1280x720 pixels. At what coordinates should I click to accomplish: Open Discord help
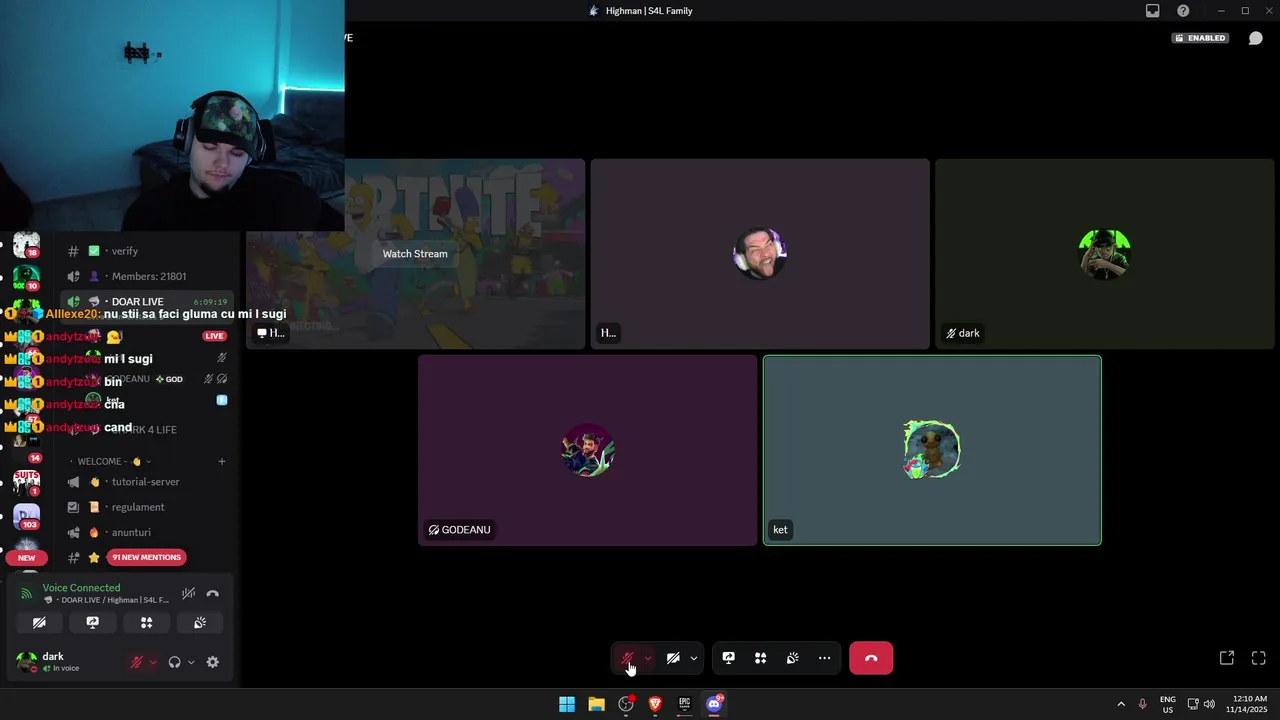pyautogui.click(x=1184, y=11)
